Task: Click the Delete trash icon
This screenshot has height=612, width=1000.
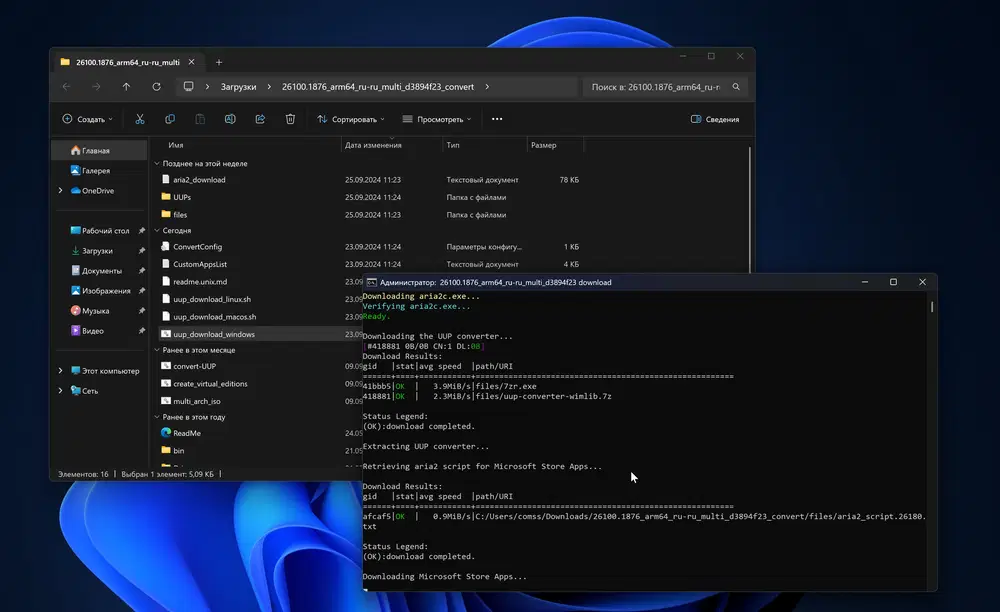Action: pos(290,119)
